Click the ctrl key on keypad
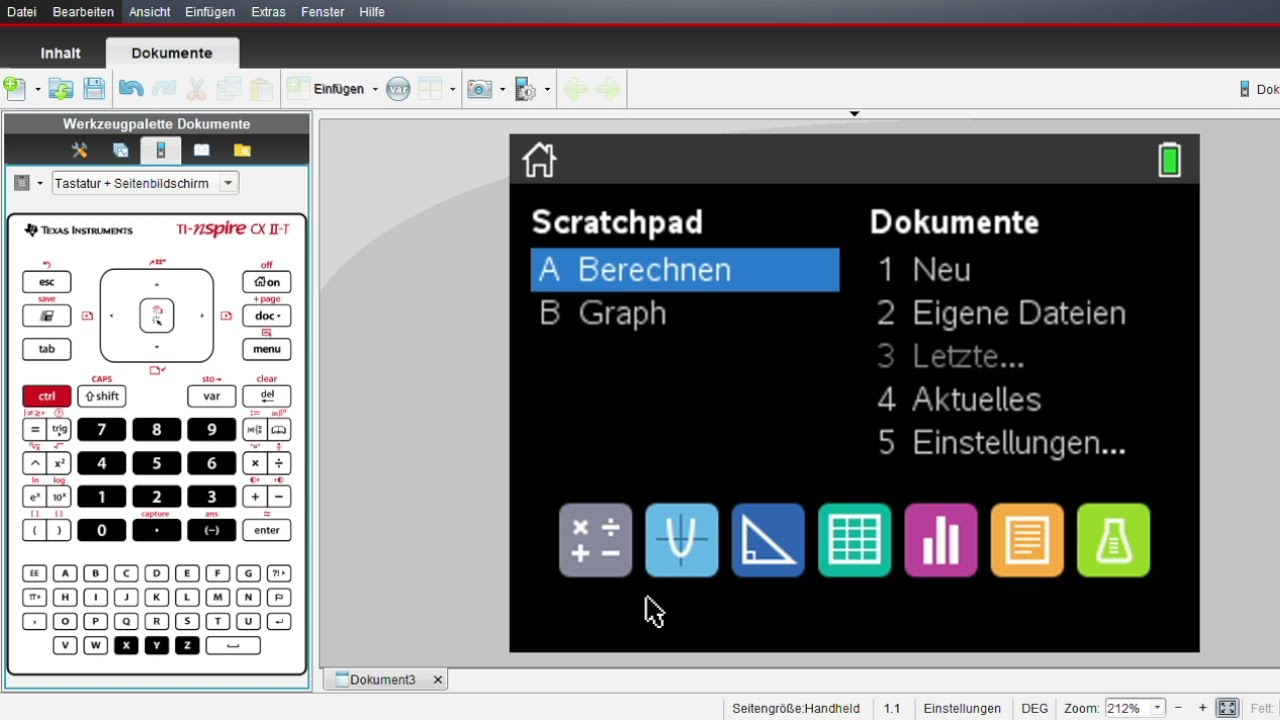The image size is (1280, 720). coord(47,396)
